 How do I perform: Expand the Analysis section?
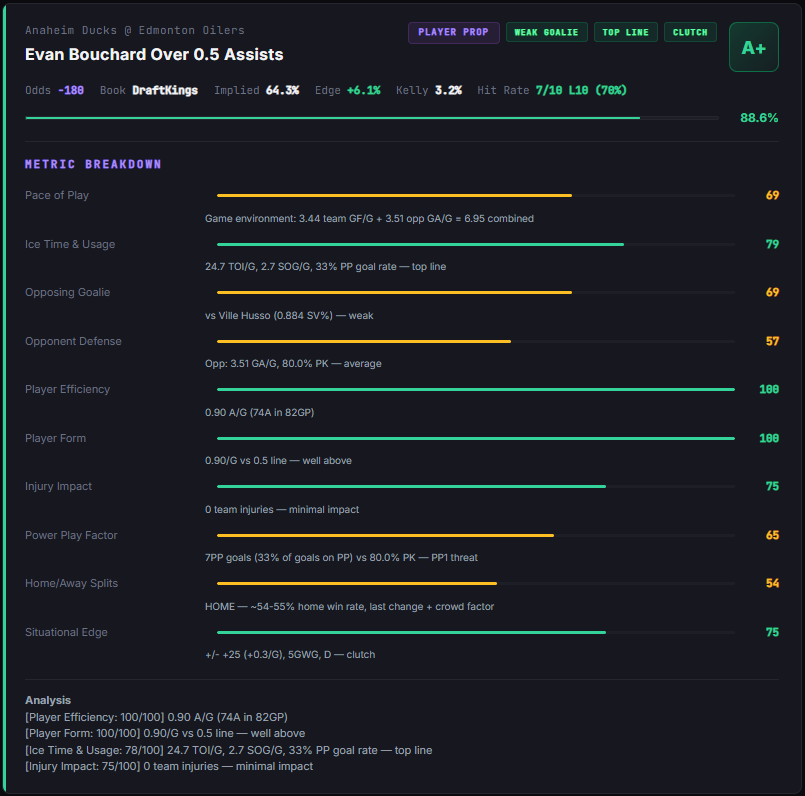(46, 700)
